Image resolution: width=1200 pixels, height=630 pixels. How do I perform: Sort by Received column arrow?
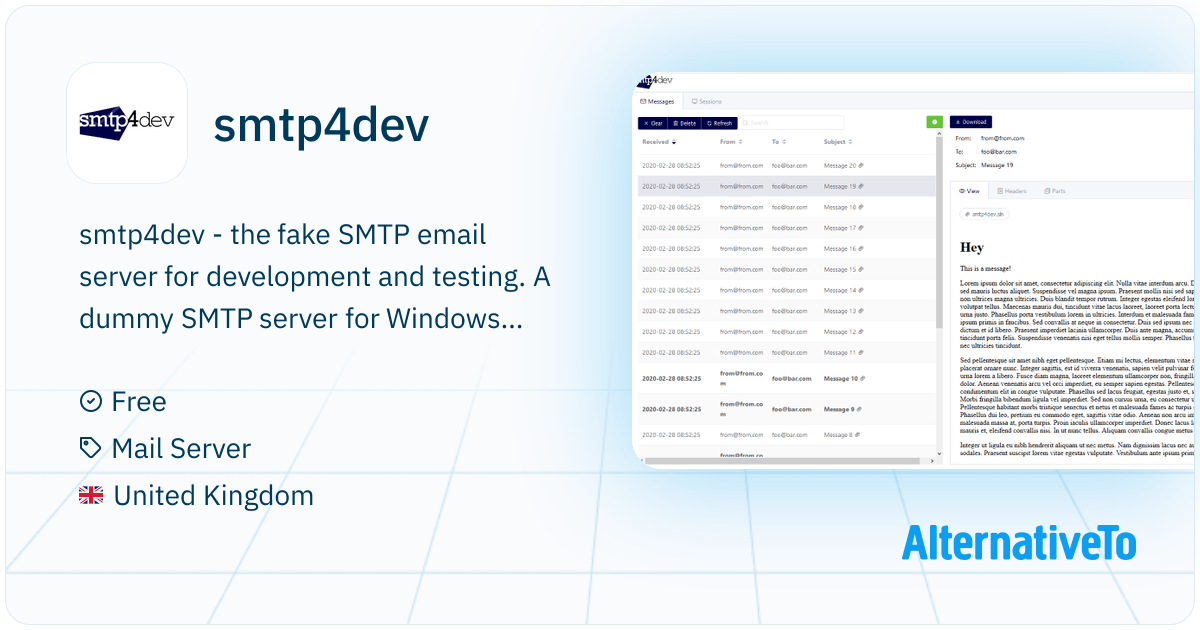[x=674, y=143]
